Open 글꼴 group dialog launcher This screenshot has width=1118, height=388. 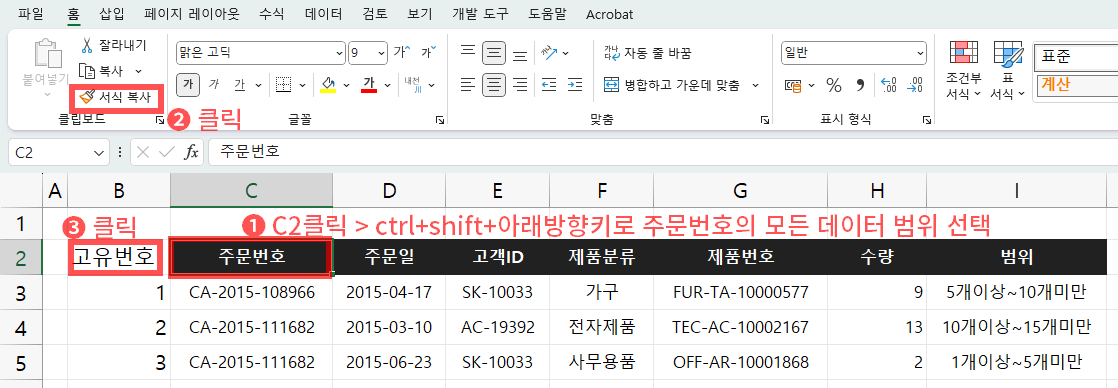441,121
